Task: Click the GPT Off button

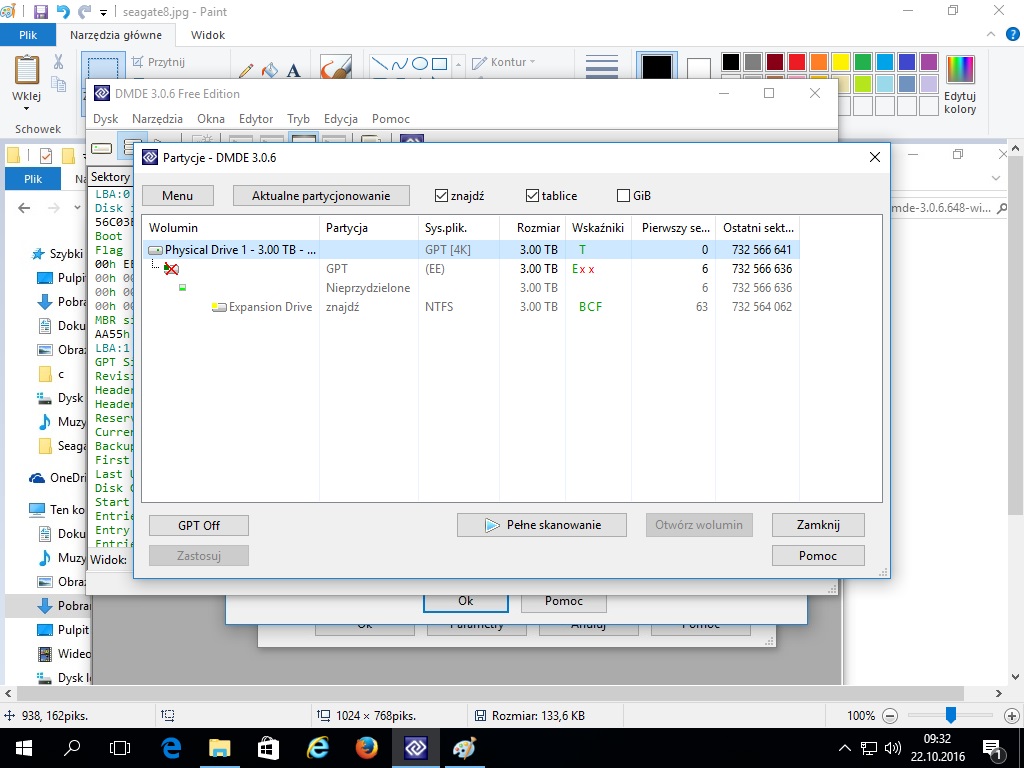Action: point(199,526)
